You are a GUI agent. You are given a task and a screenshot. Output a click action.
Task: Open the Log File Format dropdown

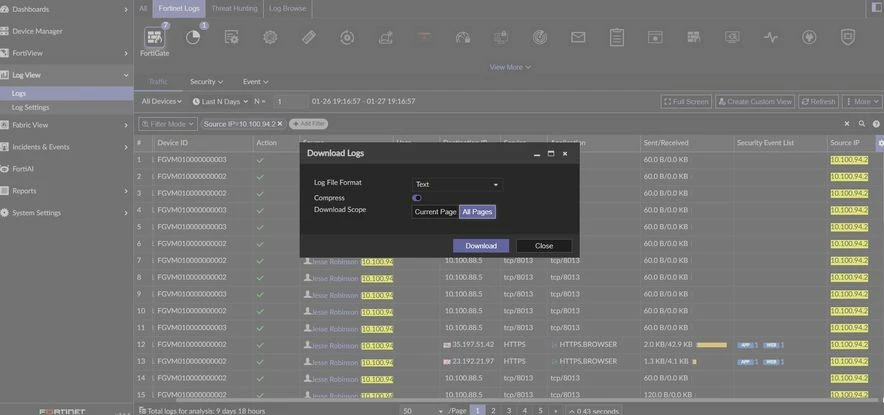tap(457, 184)
